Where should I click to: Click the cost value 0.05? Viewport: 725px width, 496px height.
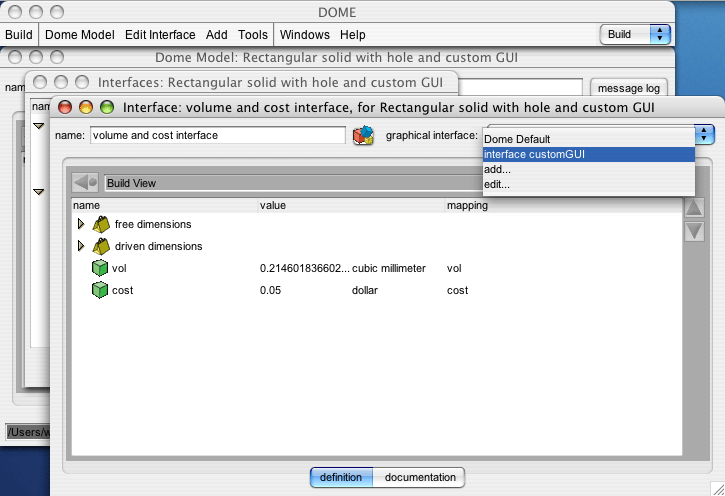[270, 290]
